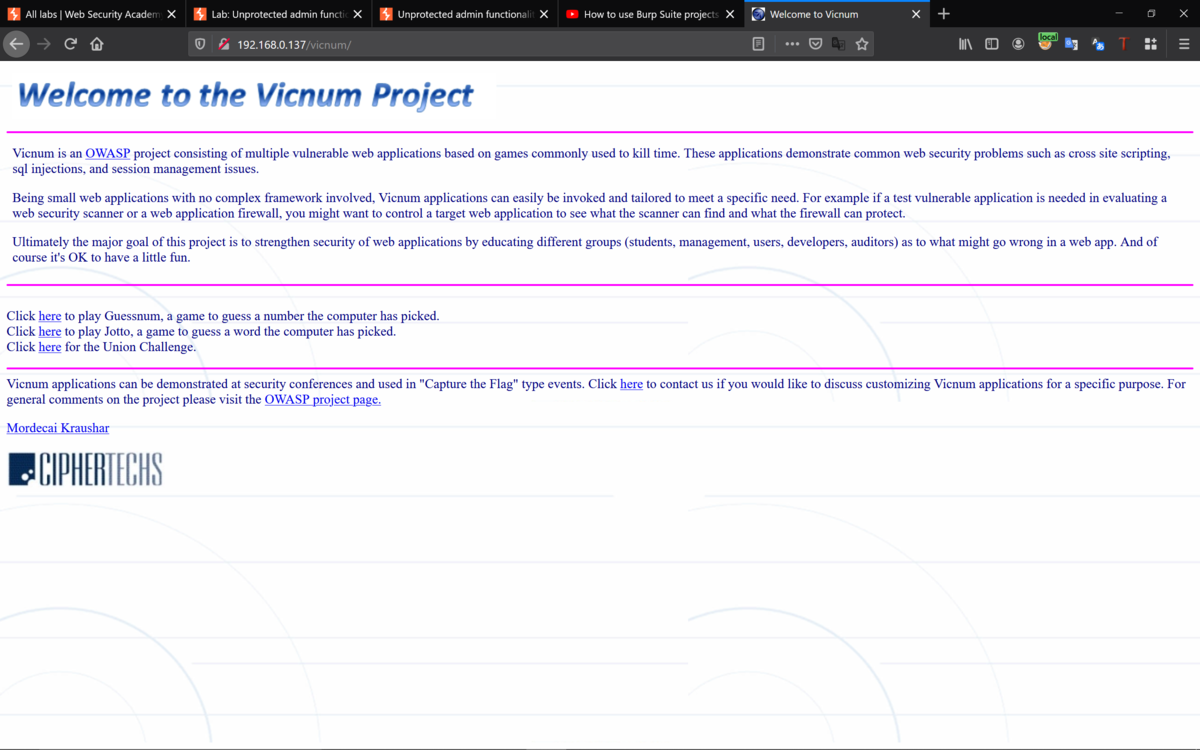The width and height of the screenshot is (1200, 750).
Task: Open the Firefox home page
Action: (x=97, y=44)
